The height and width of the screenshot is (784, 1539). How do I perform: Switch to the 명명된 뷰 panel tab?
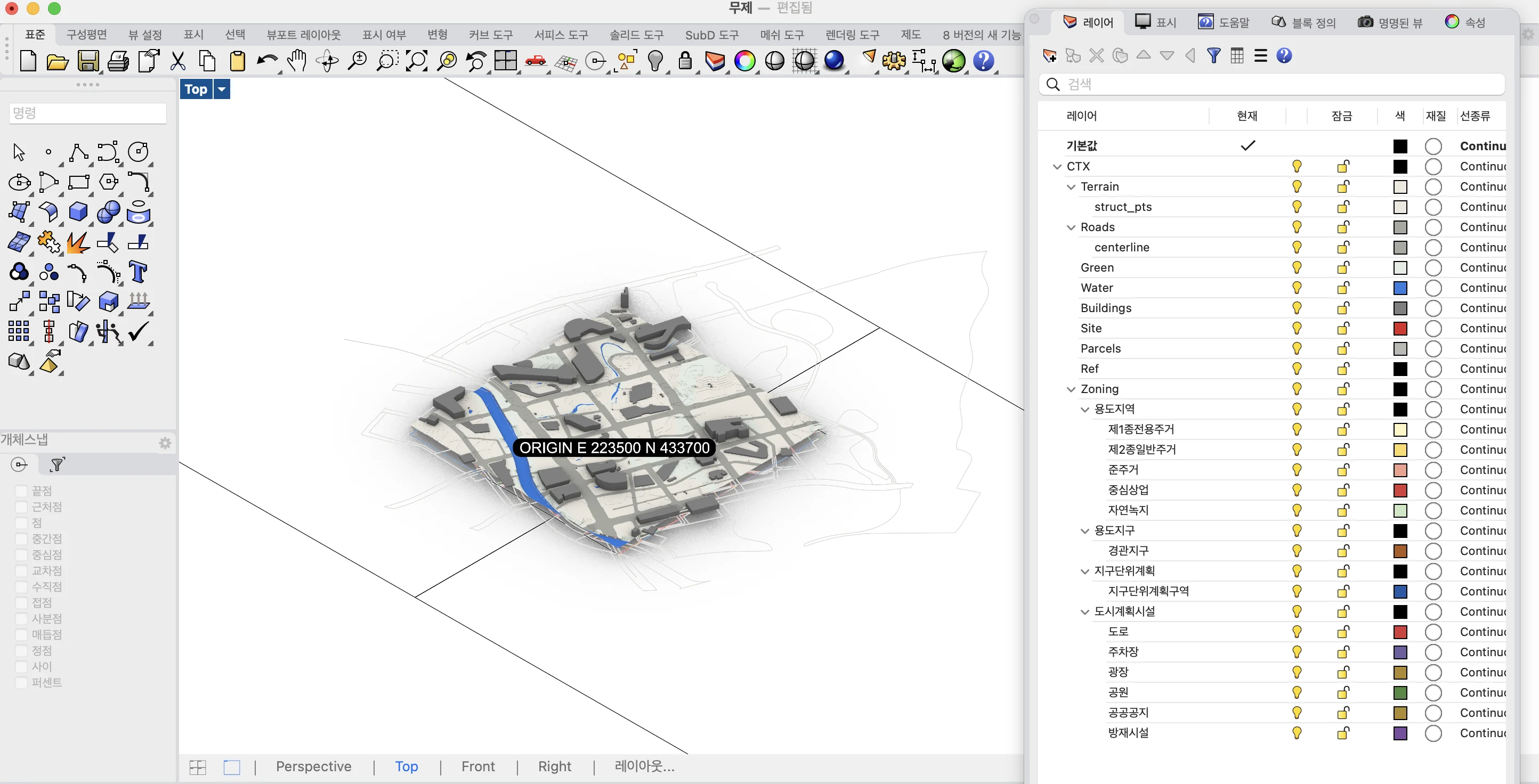[x=1390, y=22]
